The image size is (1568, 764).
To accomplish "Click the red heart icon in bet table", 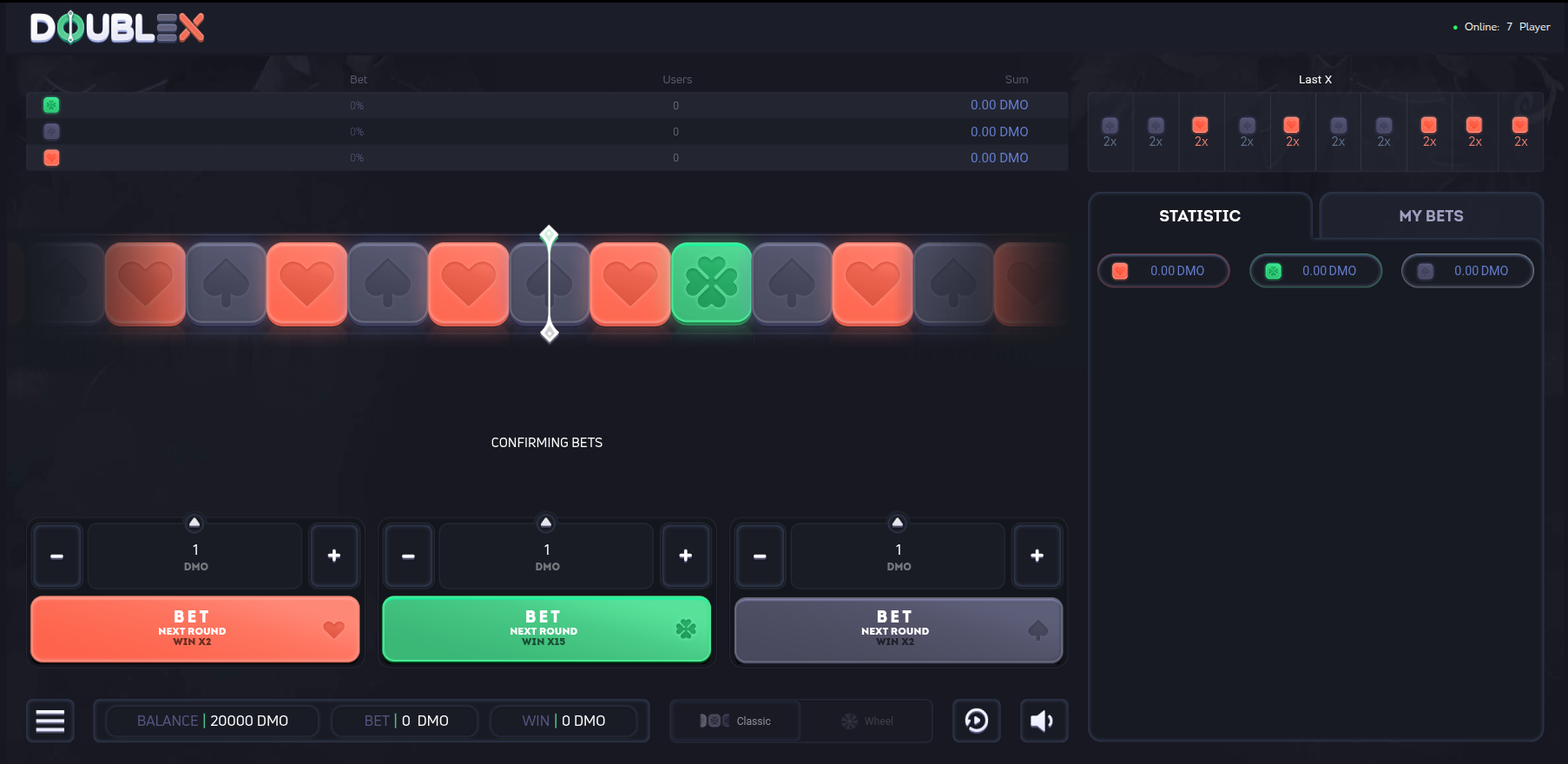I will [51, 157].
